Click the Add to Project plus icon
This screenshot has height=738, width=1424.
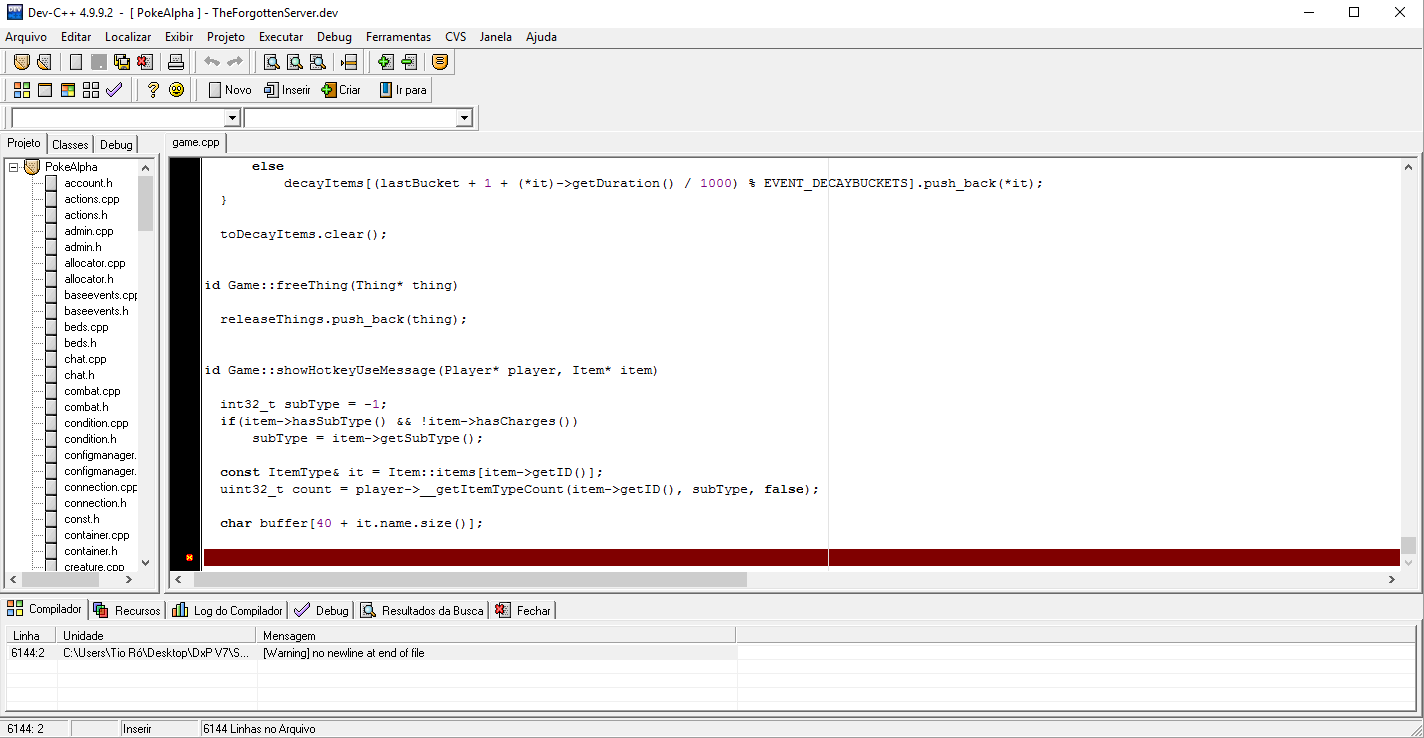386,62
